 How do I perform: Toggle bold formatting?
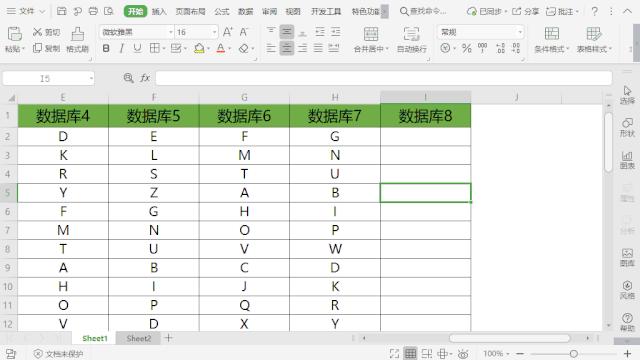click(106, 48)
